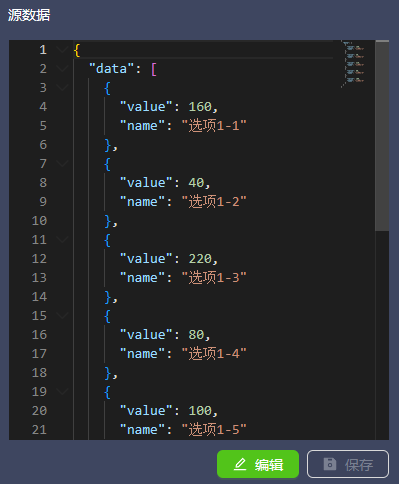The height and width of the screenshot is (484, 399).
Task: Click the floppy disk icon on 保存
Action: [x=330, y=464]
